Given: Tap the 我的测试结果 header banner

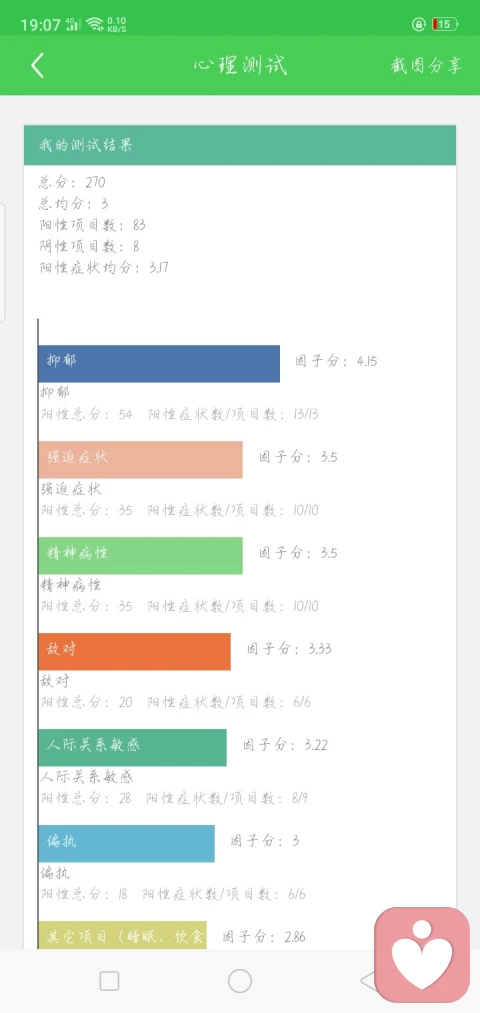Looking at the screenshot, I should 240,145.
